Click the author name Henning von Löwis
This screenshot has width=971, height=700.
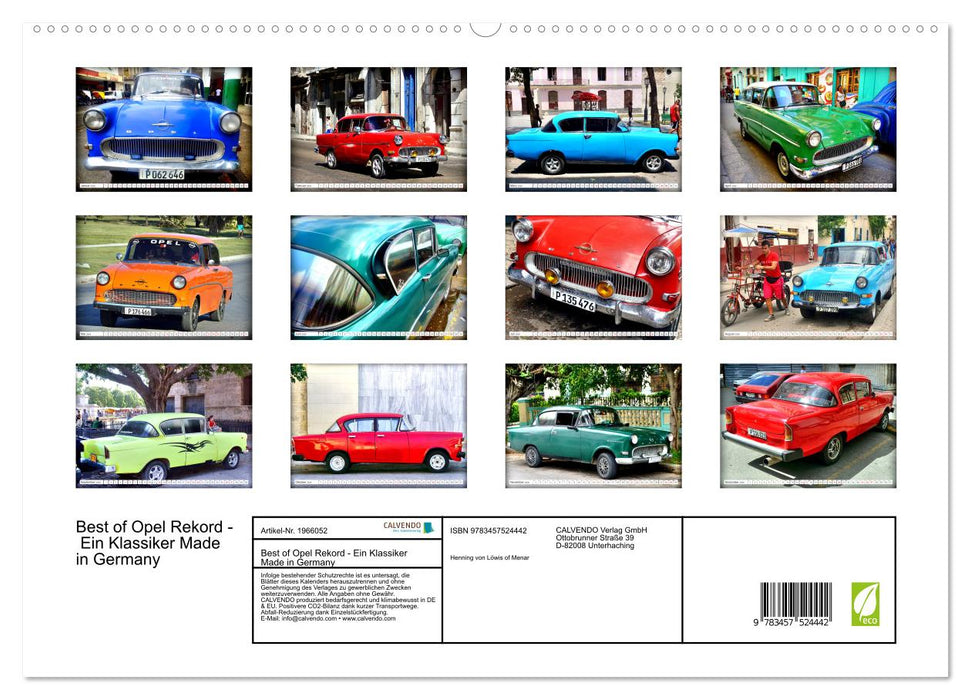pyautogui.click(x=490, y=557)
